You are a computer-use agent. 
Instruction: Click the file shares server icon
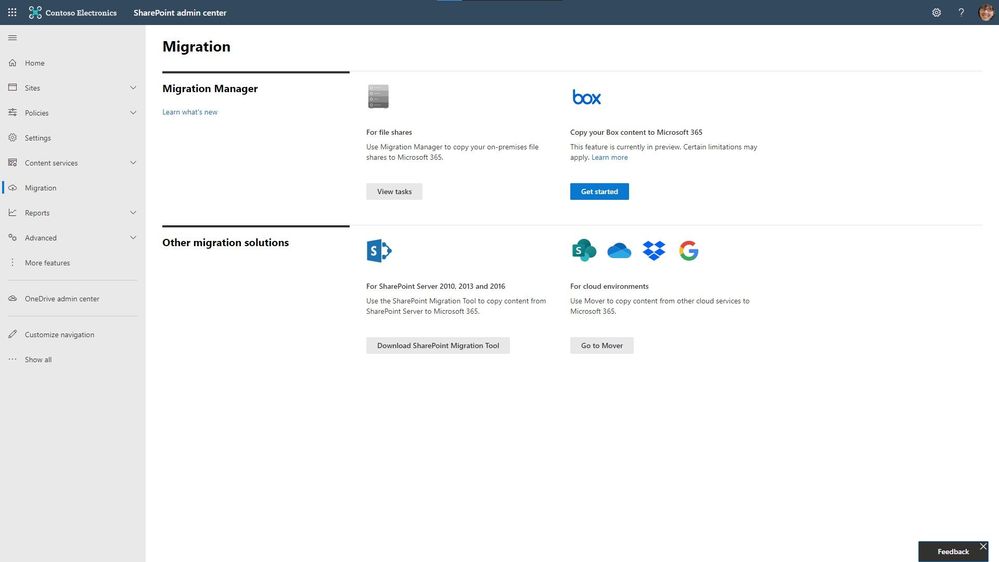[x=378, y=96]
